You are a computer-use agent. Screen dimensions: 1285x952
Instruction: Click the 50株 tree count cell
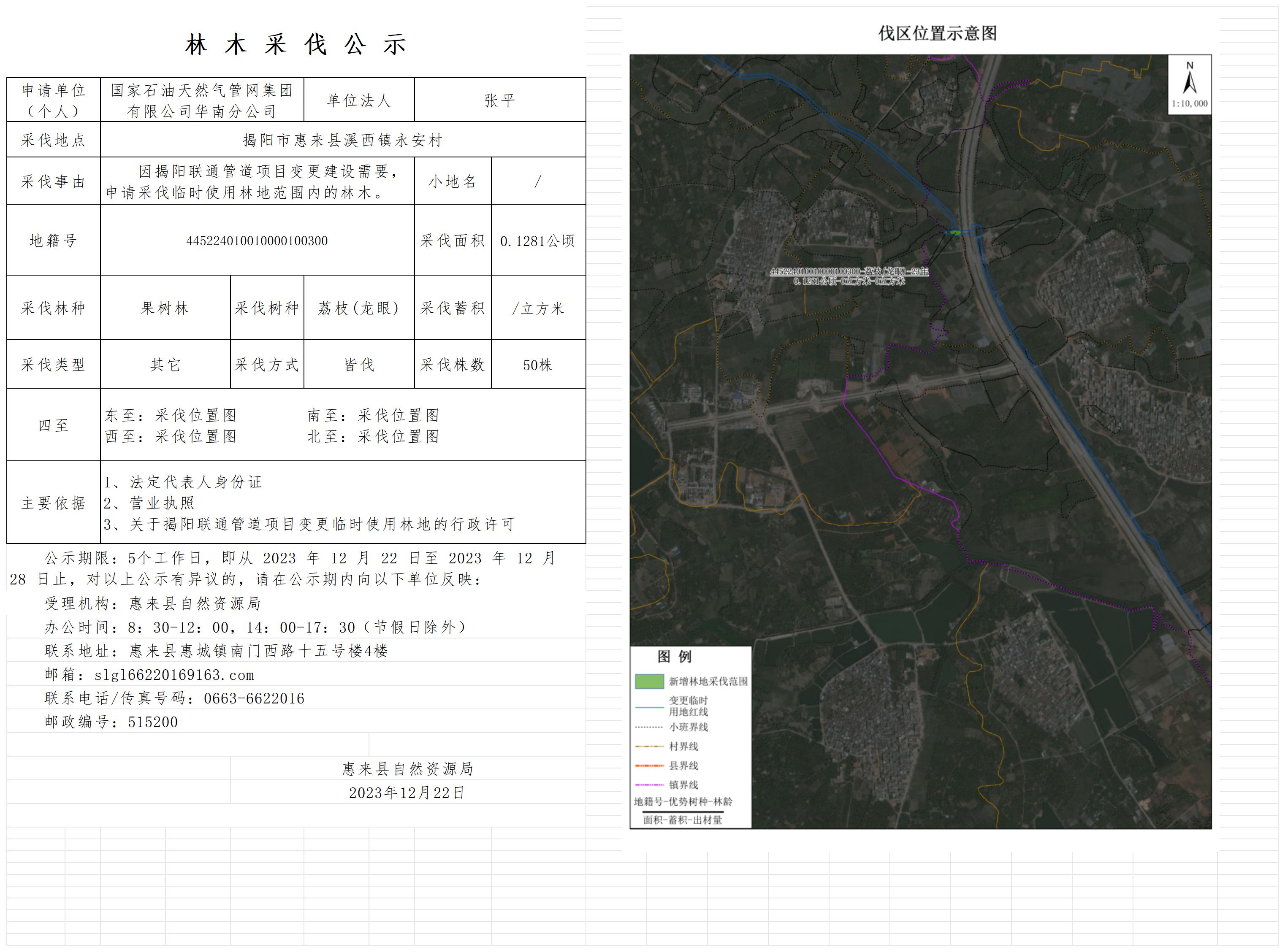(537, 365)
